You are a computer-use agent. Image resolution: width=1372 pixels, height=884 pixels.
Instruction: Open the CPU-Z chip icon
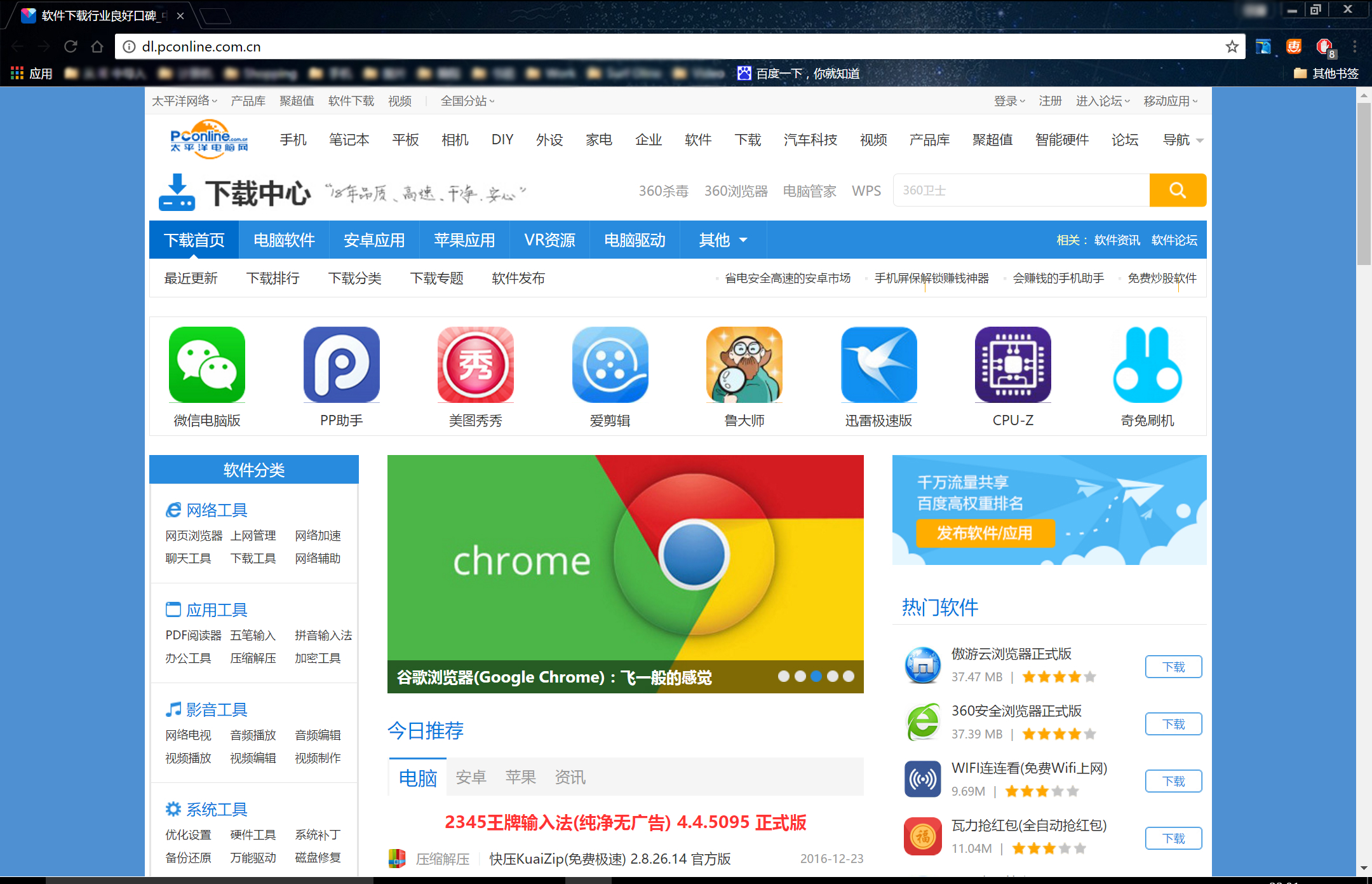[1013, 365]
